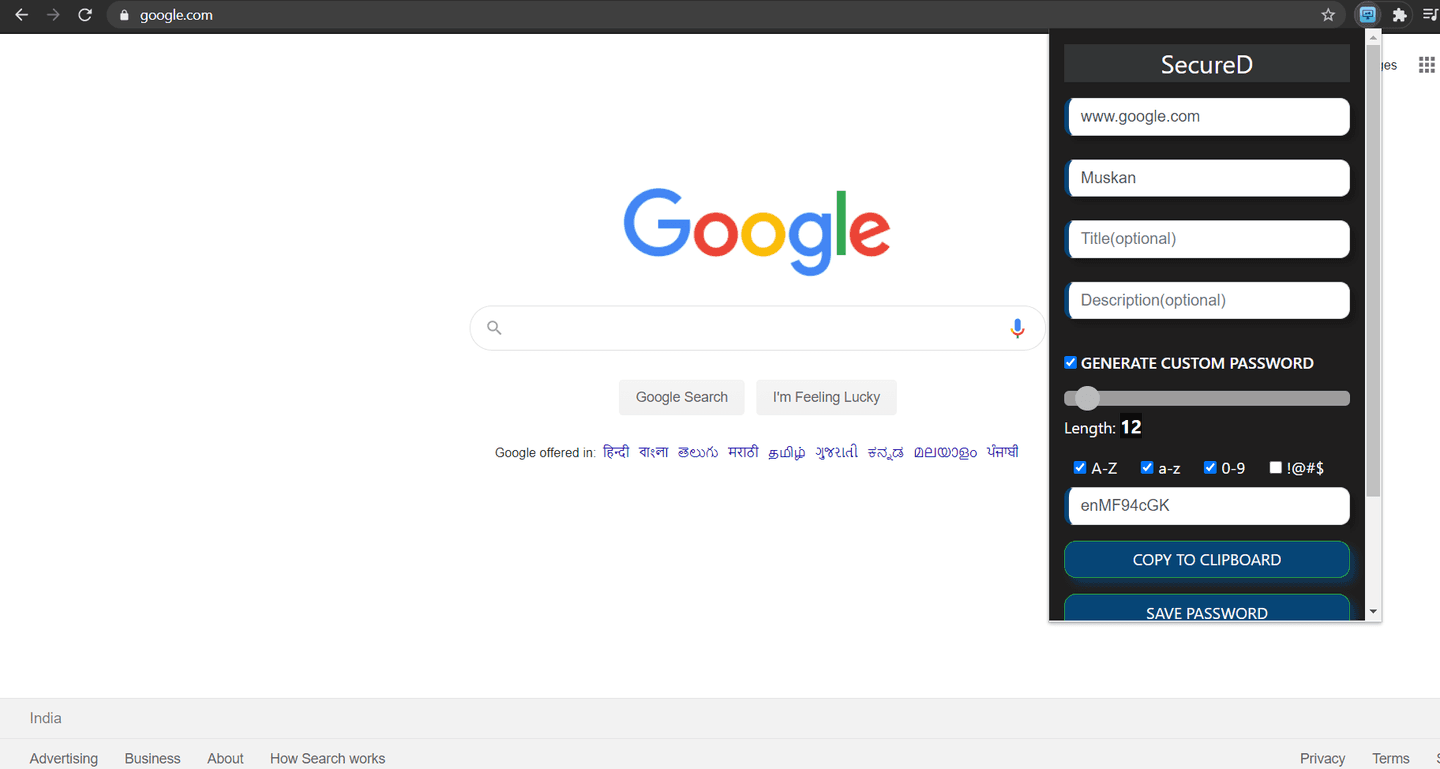
Task: Click the Muskan username field
Action: (1207, 178)
